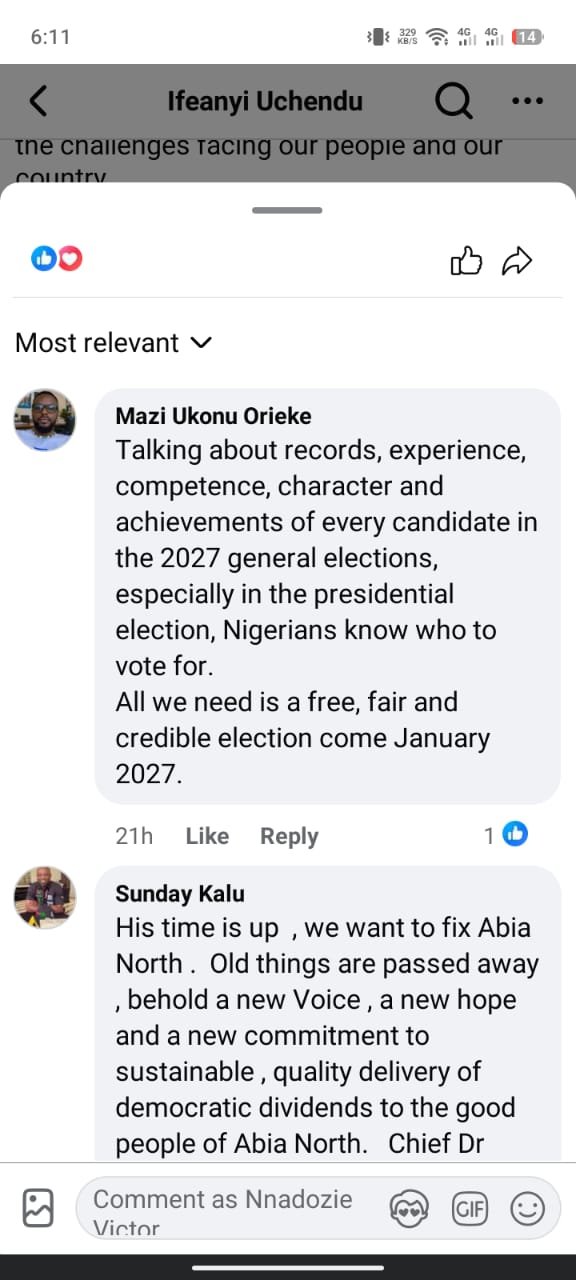Tap the chevron next to Most relevant
Screen dimensions: 576x1280
[200, 343]
